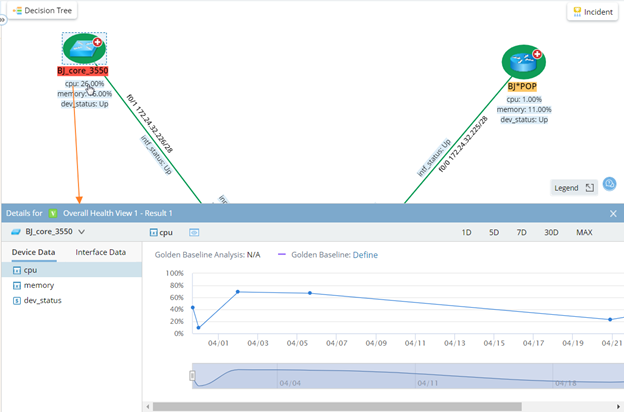Set time range to MAX
Viewport: 624px width, 412px height.
584,232
